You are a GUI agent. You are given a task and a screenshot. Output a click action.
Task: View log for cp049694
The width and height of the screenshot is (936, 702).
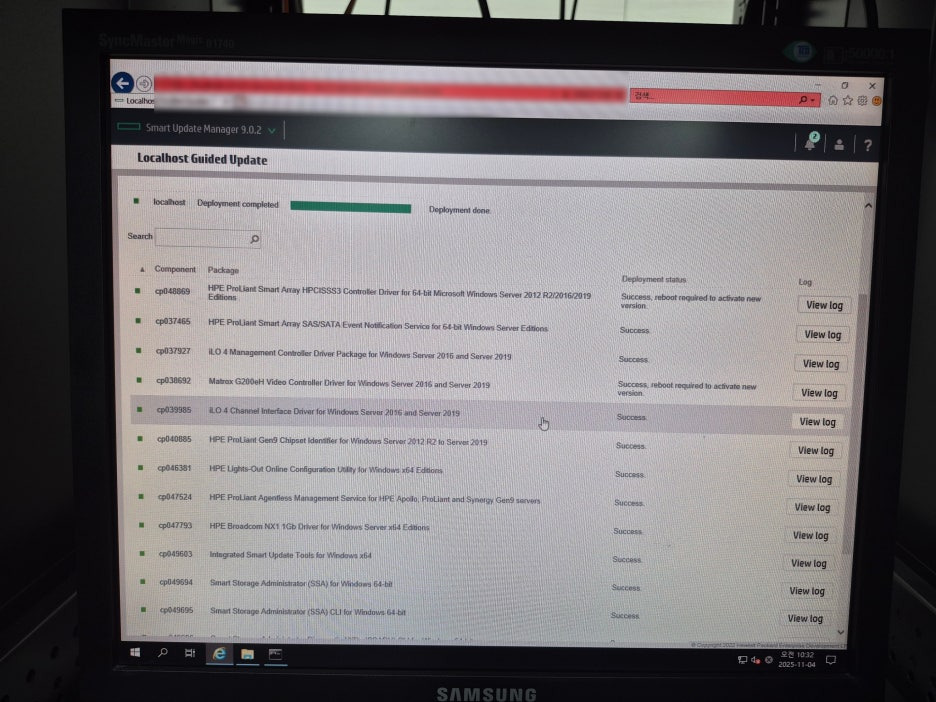pos(806,591)
